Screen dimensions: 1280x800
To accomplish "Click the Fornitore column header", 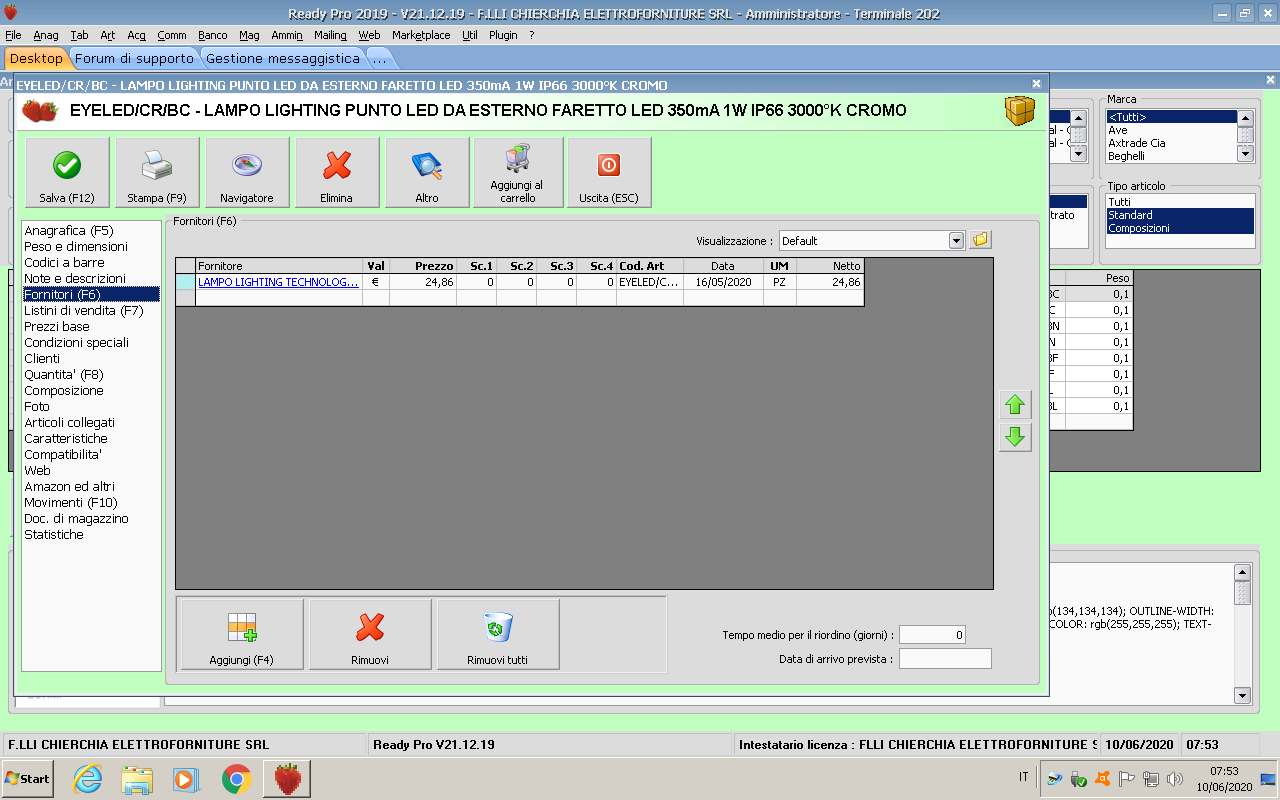I will pyautogui.click(x=279, y=266).
